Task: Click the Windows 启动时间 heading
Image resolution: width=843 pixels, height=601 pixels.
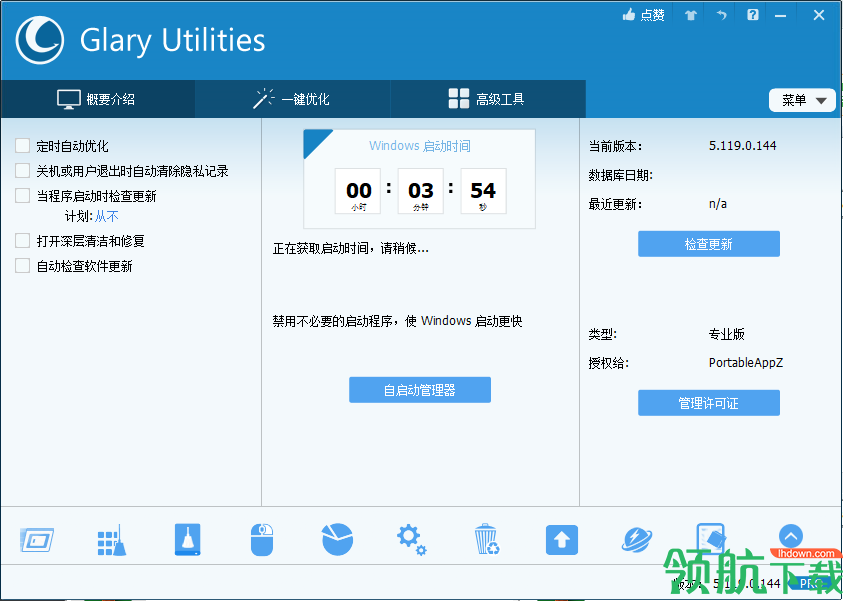Action: [420, 146]
